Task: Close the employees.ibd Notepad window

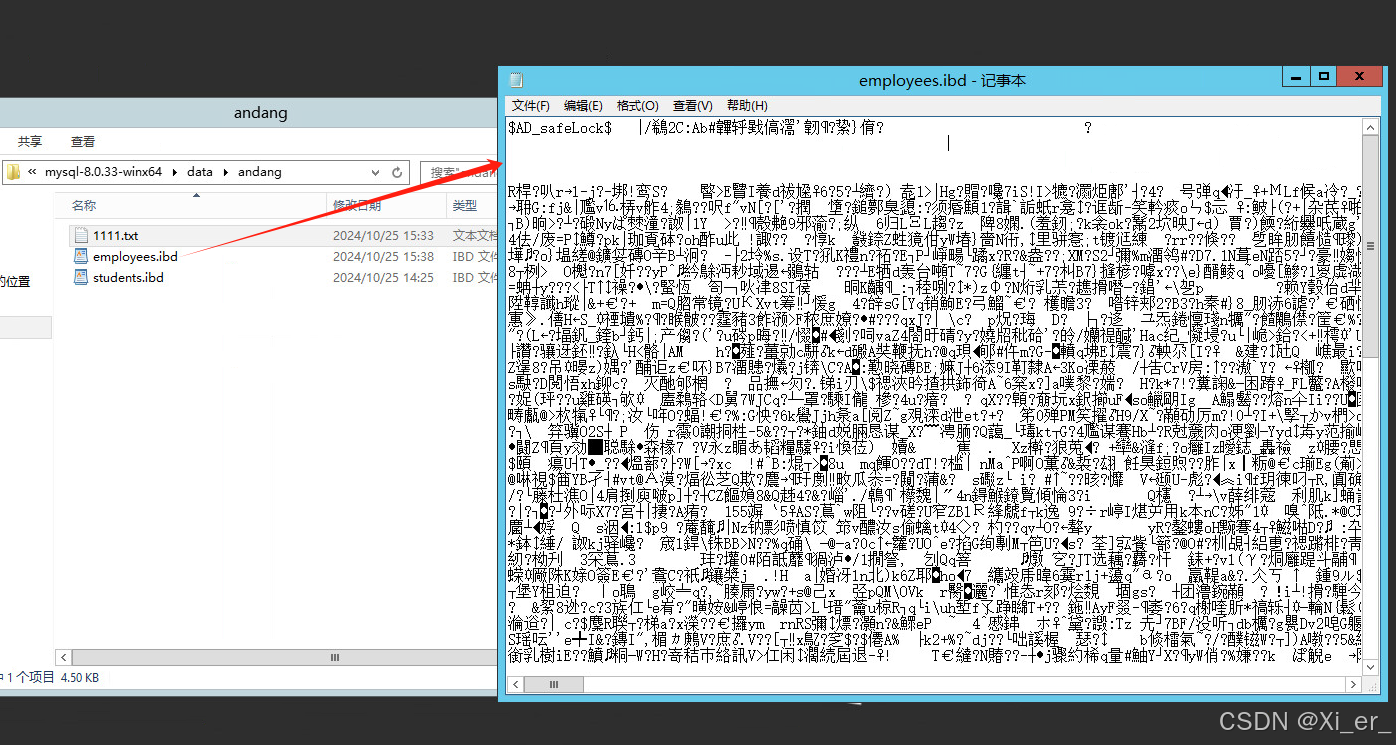Action: [1361, 76]
